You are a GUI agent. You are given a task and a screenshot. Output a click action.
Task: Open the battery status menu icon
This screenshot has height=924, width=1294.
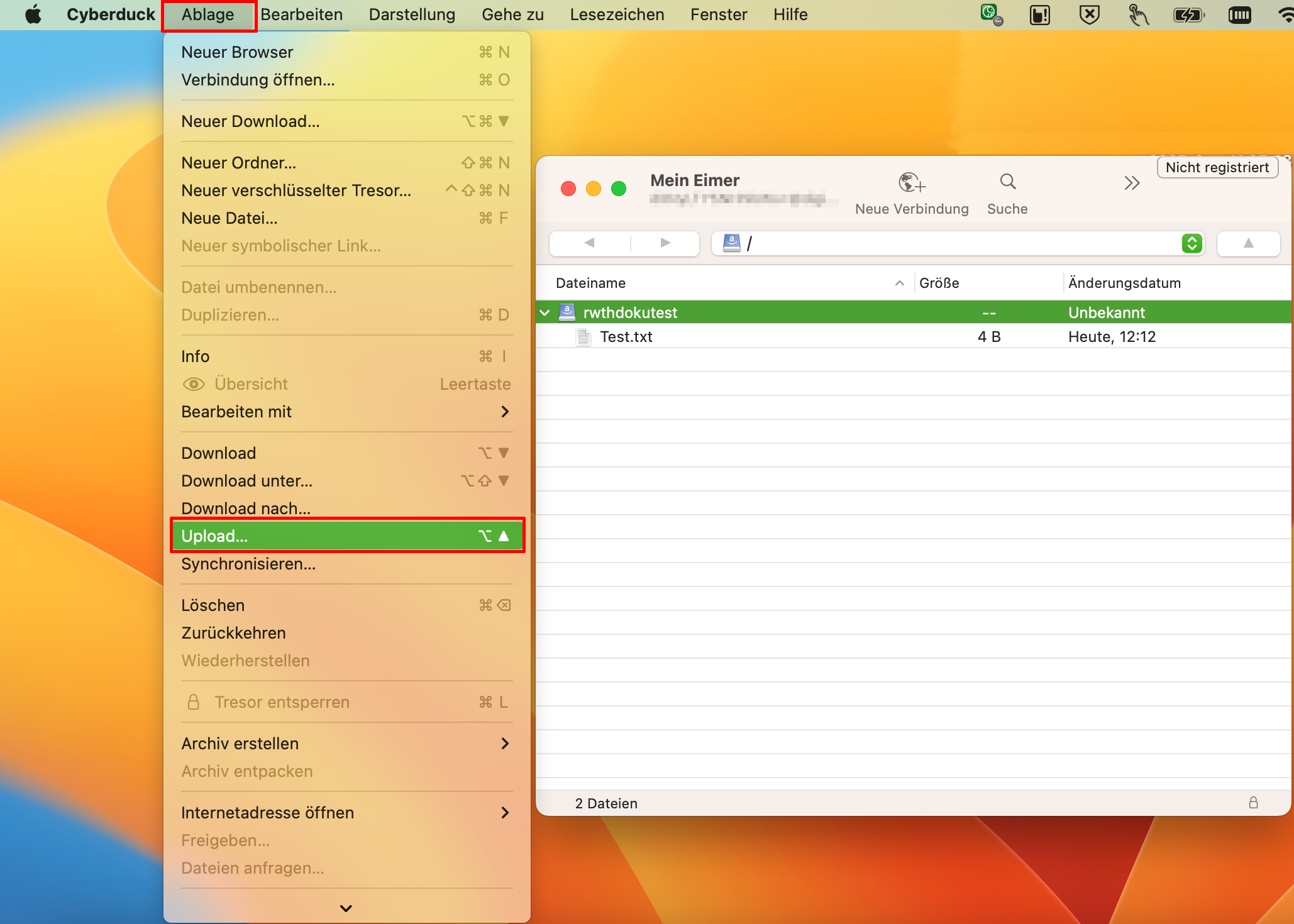[1188, 14]
